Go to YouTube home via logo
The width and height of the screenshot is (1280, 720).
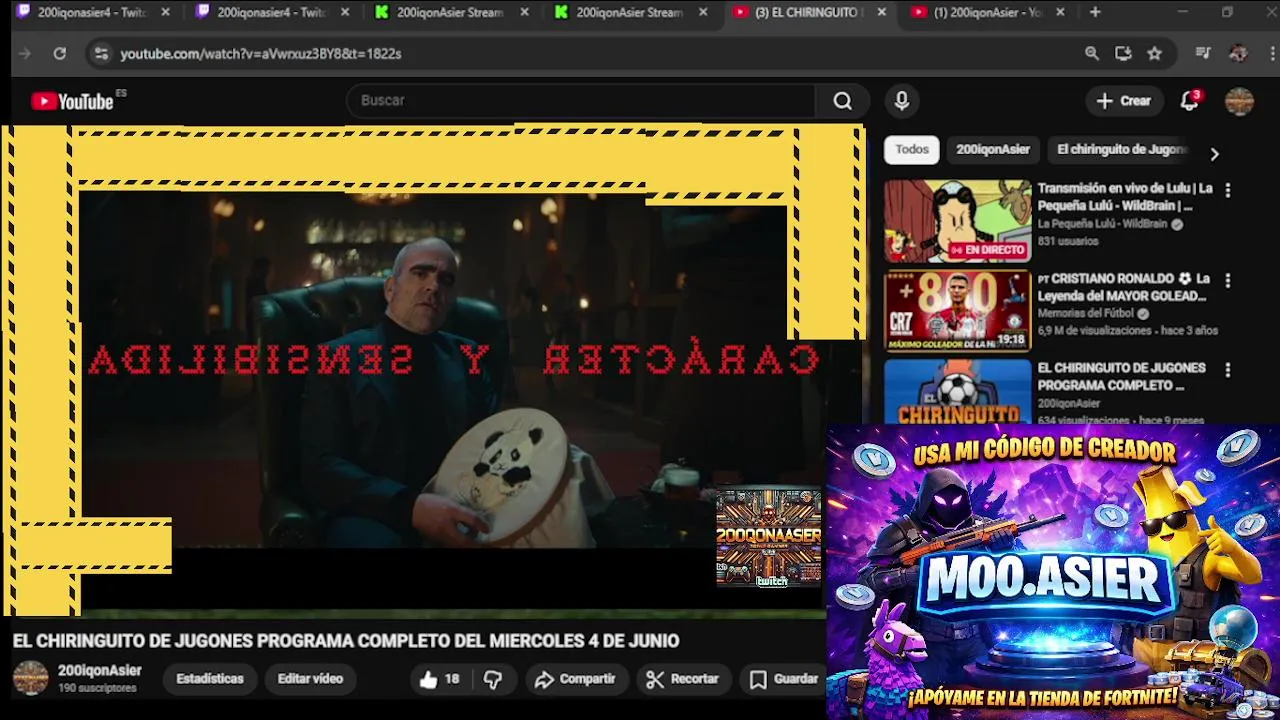[x=73, y=101]
